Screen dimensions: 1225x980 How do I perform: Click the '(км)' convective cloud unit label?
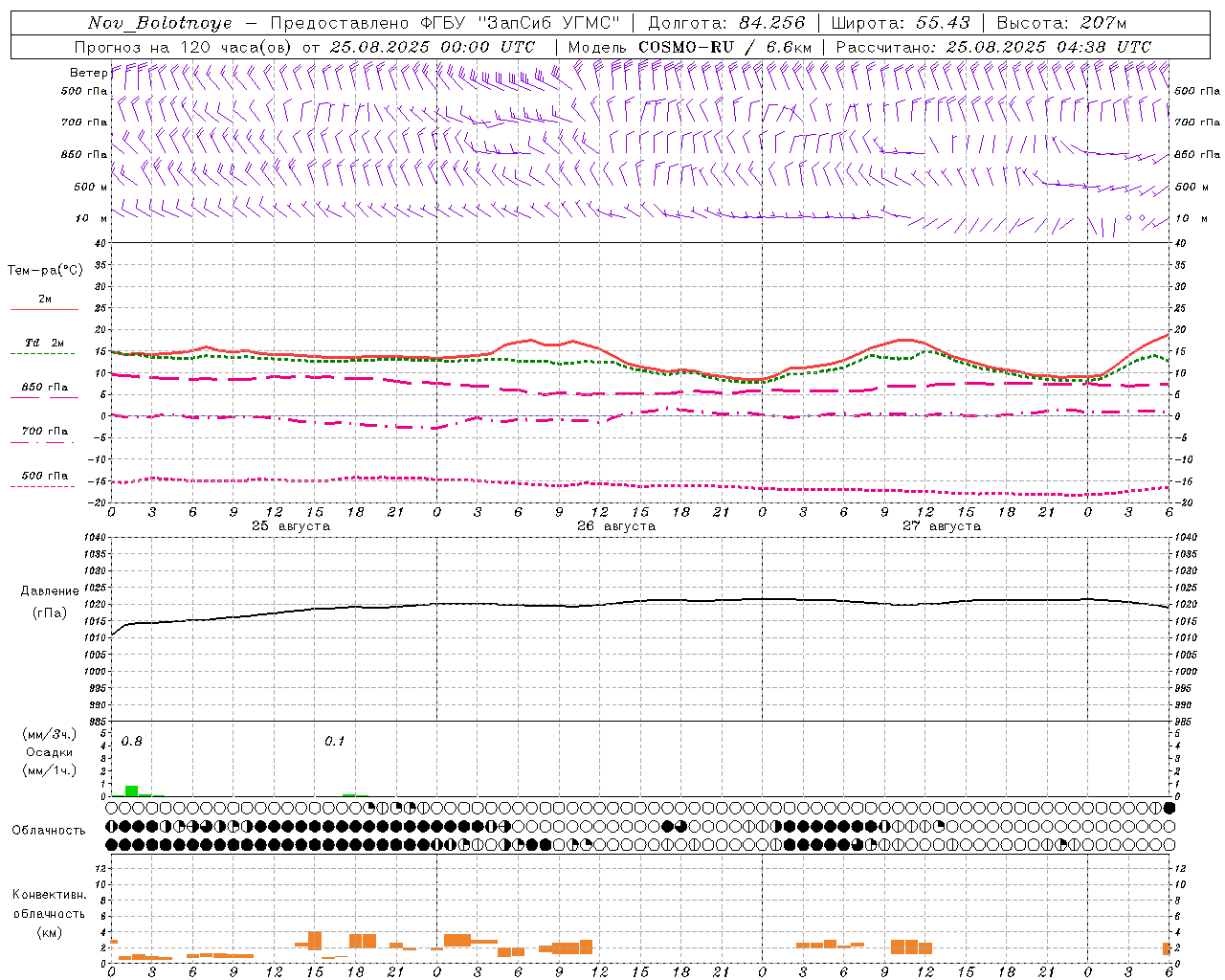[x=50, y=932]
